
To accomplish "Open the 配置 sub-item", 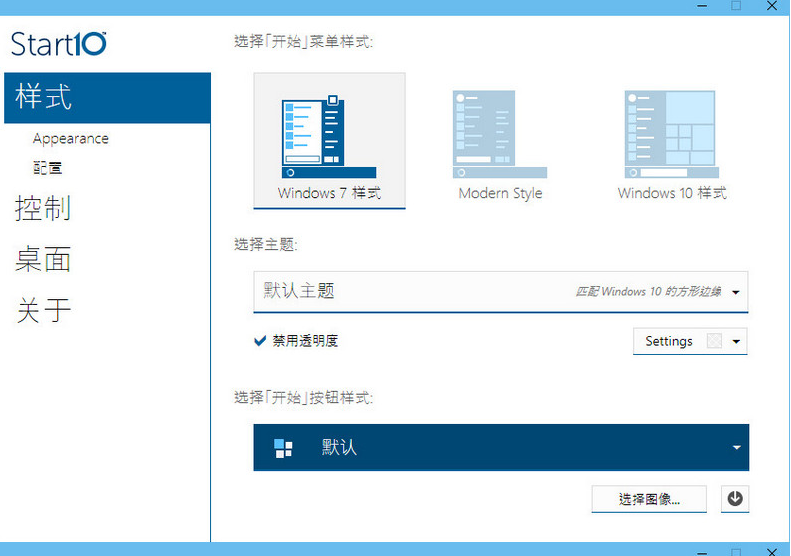I will (x=47, y=168).
